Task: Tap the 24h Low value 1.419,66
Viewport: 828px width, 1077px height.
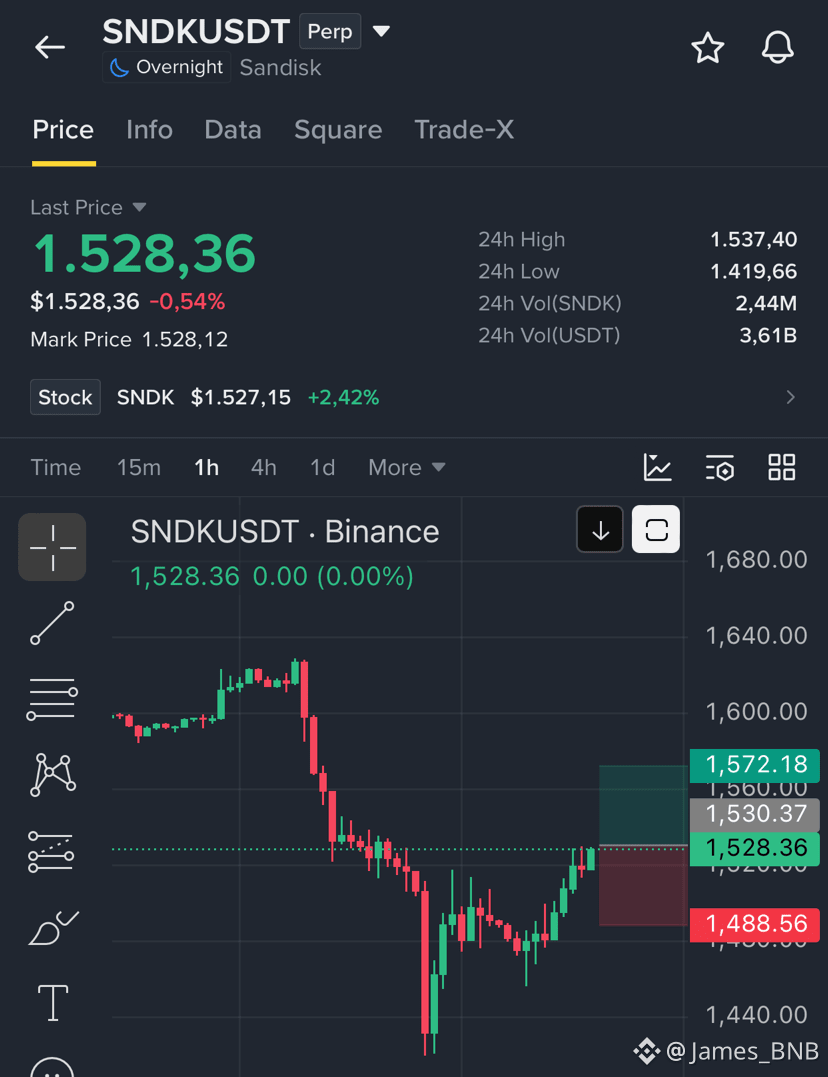Action: 753,271
